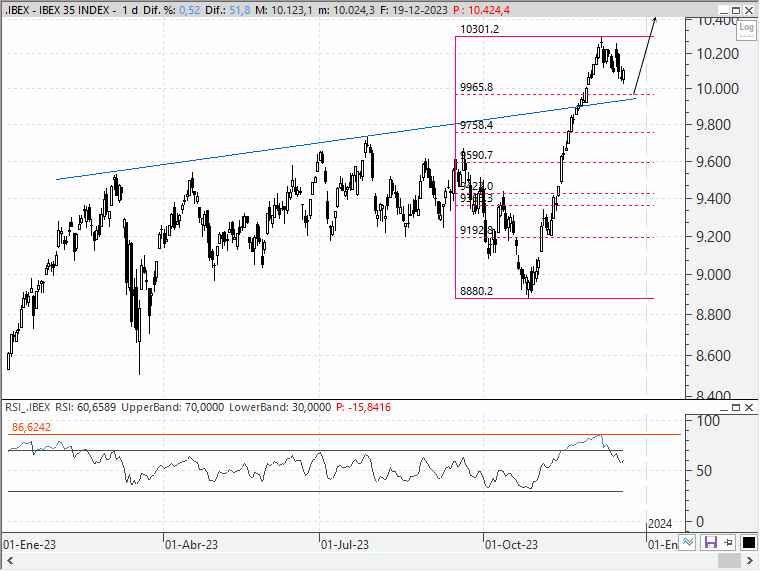Viewport: 760px width, 571px height.
Task: Click the 01-Oct-23 date axis label
Action: [511, 545]
